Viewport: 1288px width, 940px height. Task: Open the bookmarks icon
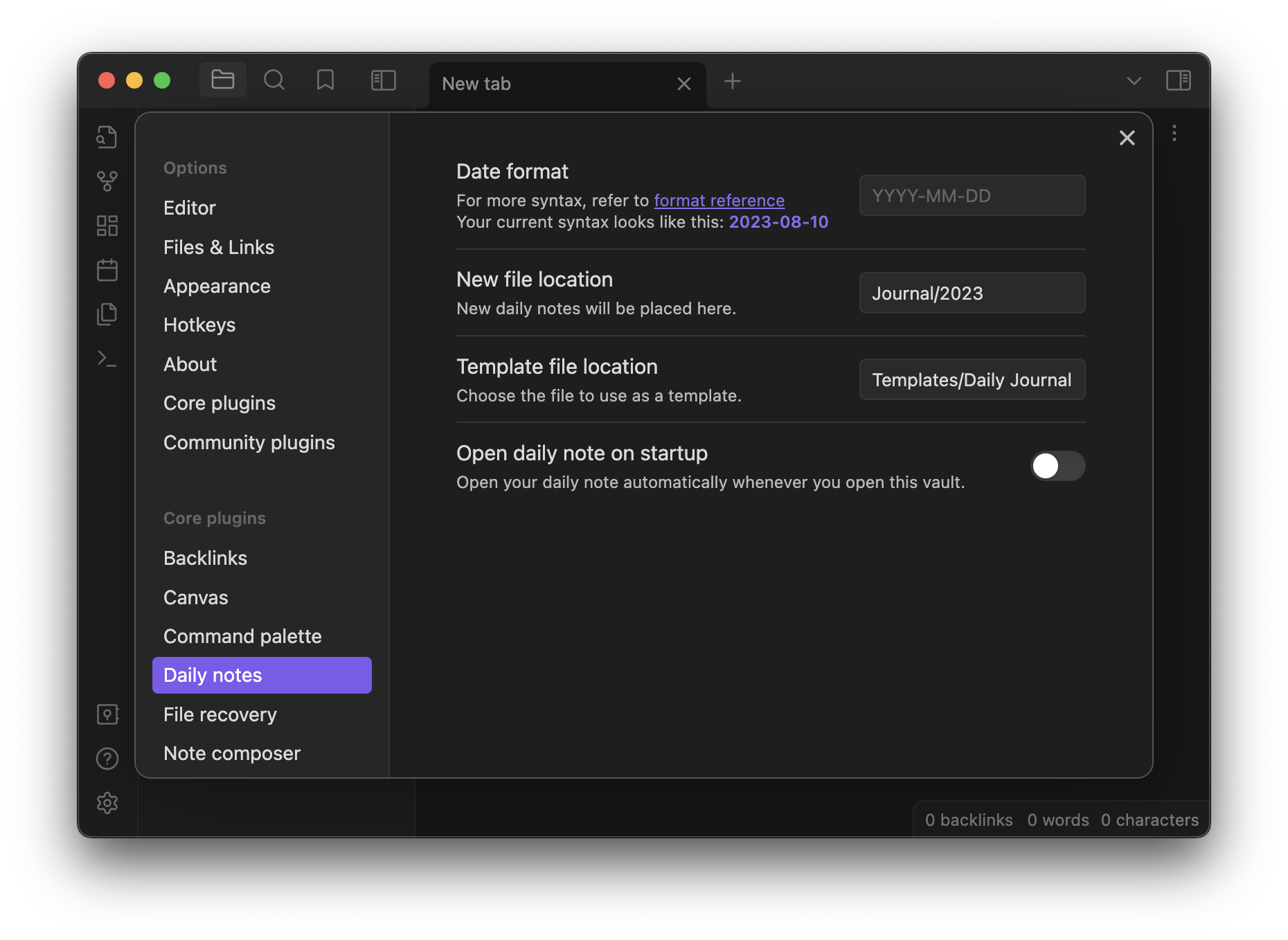[325, 80]
